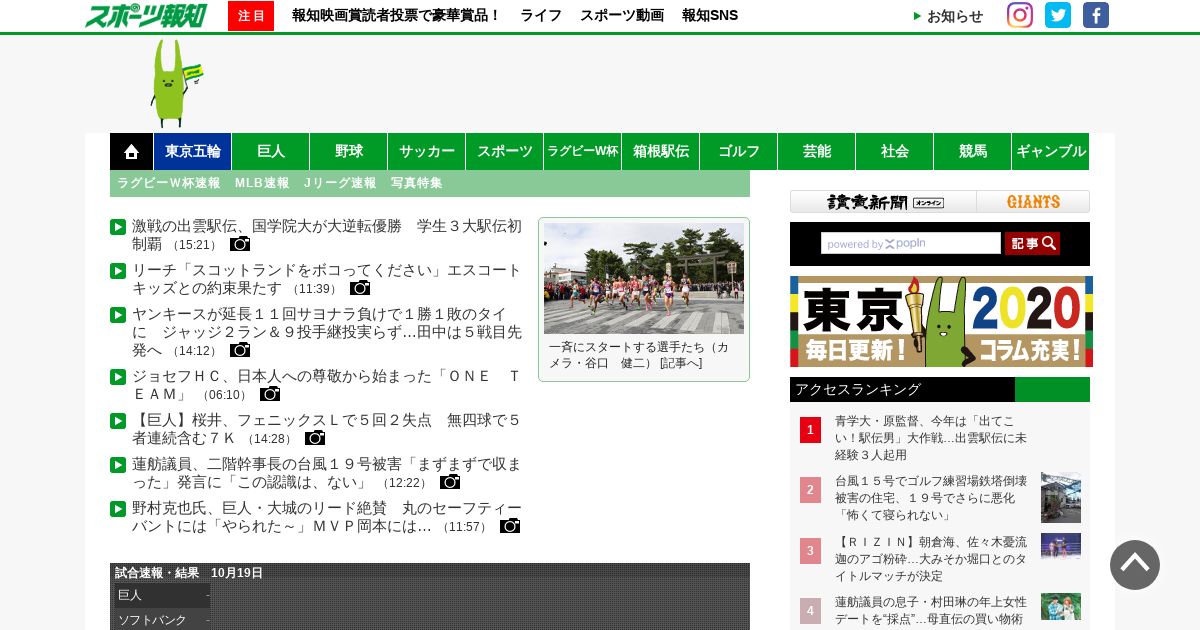Open the 蓮舫議員の息子 ranking article
The image size is (1200, 630).
coord(931,610)
